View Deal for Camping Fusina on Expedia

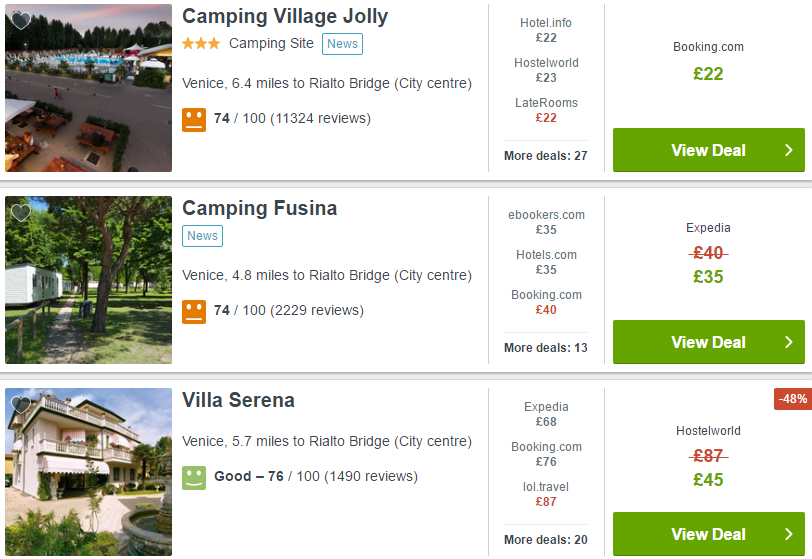point(708,342)
